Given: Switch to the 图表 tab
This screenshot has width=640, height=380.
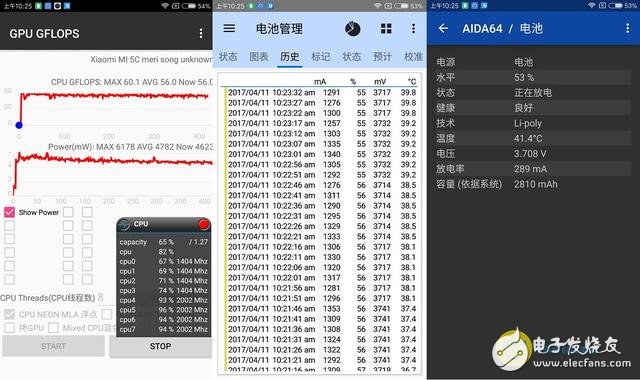Looking at the screenshot, I should point(259,56).
